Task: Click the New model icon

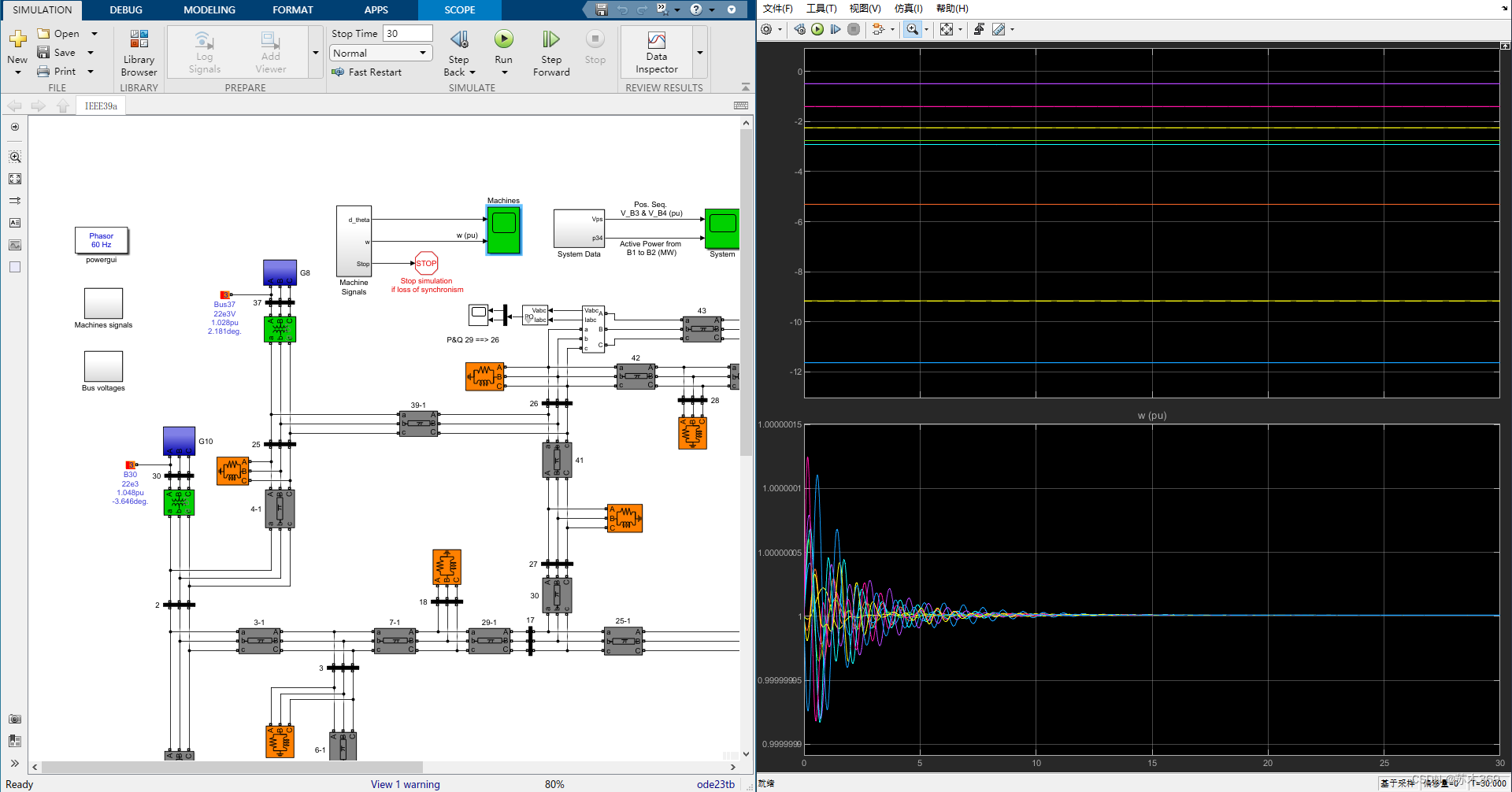Action: (17, 38)
